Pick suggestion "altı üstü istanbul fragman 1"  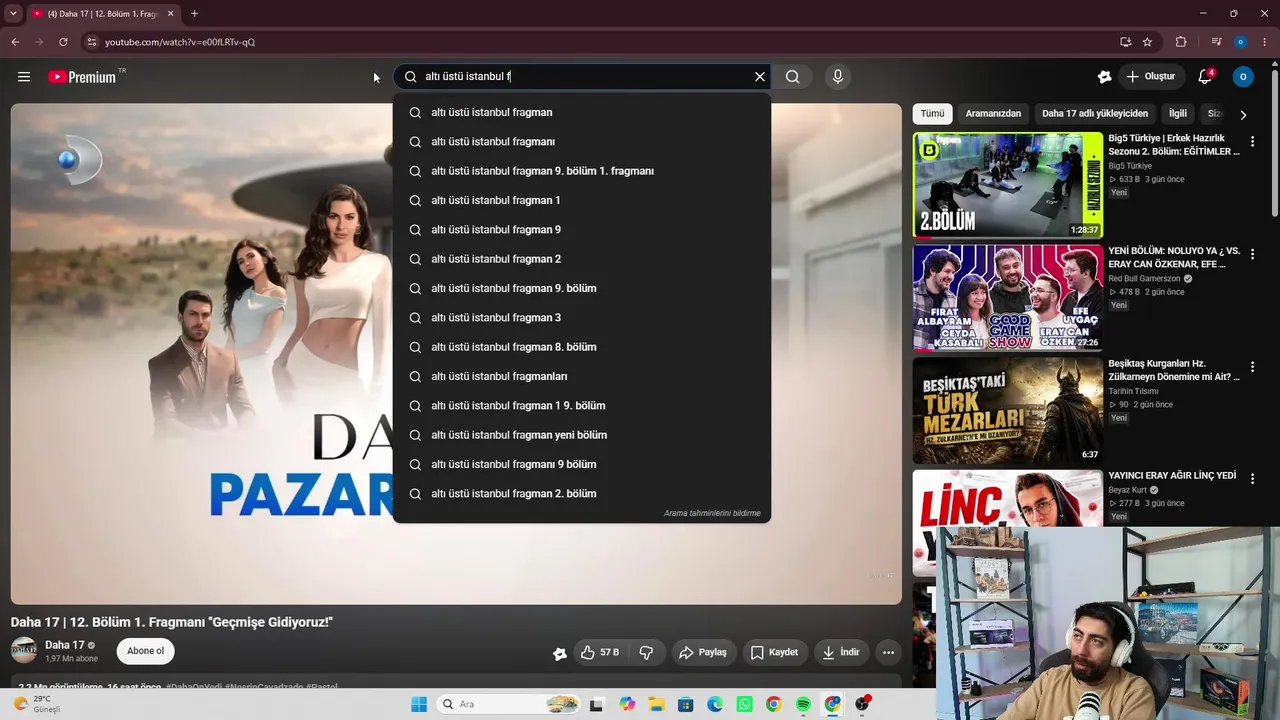pyautogui.click(x=582, y=201)
